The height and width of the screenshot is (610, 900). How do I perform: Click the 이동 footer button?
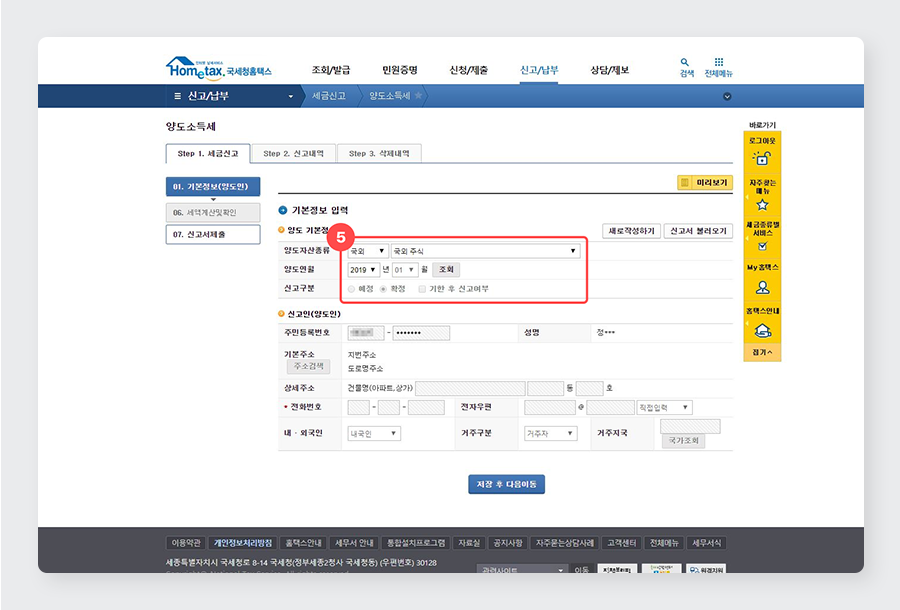tap(581, 570)
